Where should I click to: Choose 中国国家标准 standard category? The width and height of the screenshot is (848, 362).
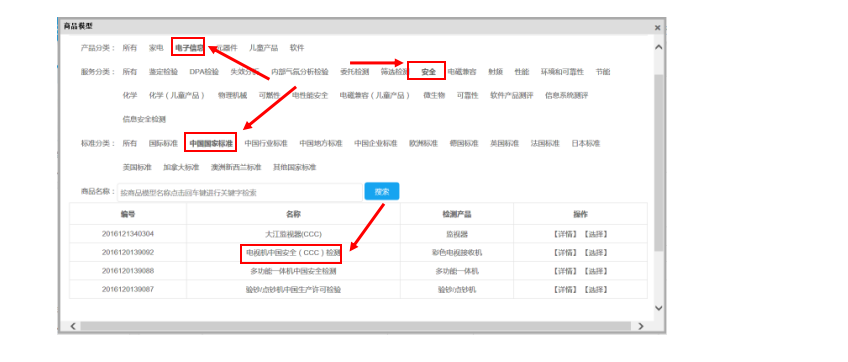pos(211,143)
